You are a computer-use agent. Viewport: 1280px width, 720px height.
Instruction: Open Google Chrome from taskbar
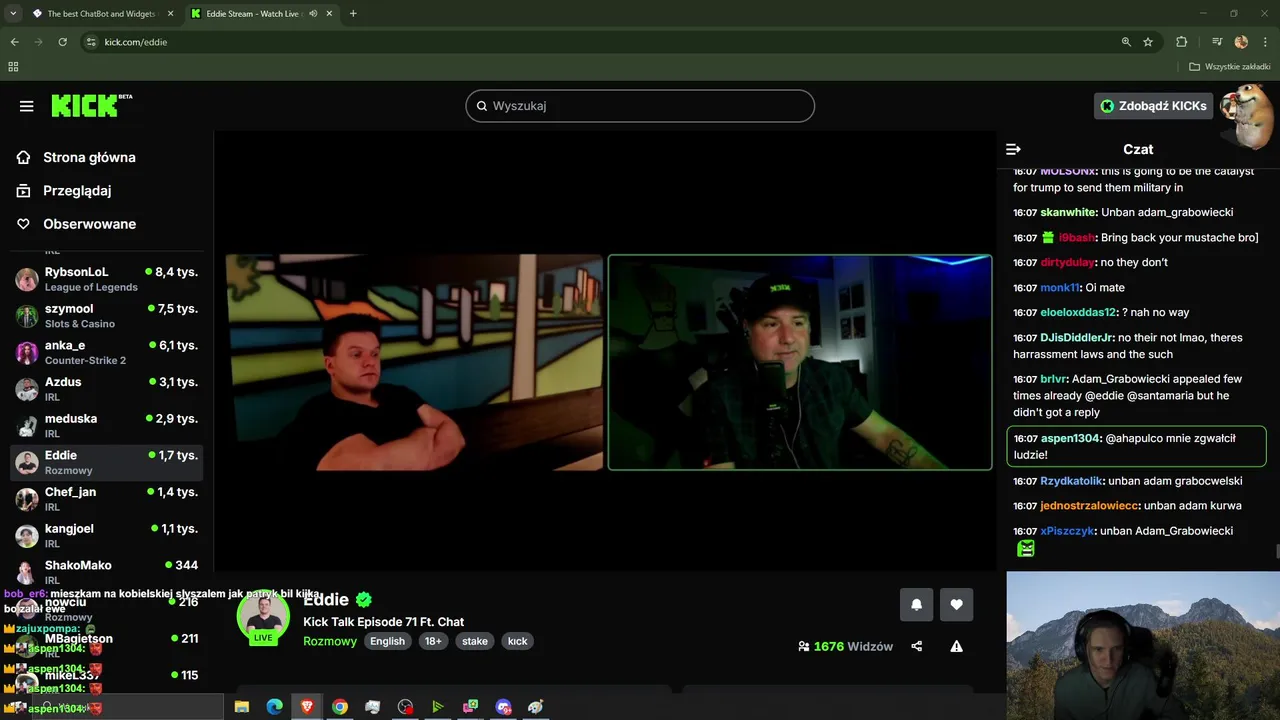(x=340, y=707)
